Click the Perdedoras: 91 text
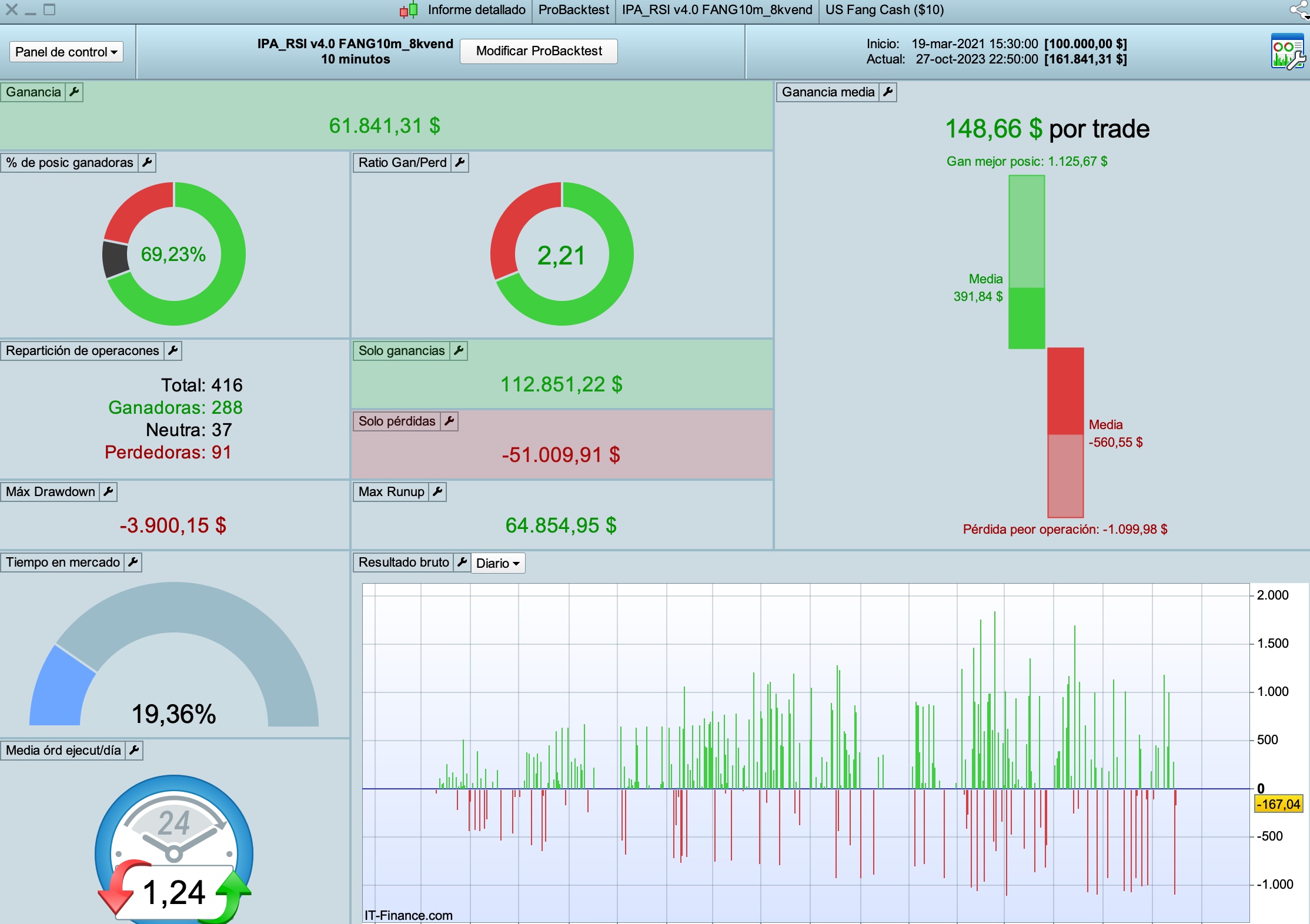 point(168,452)
